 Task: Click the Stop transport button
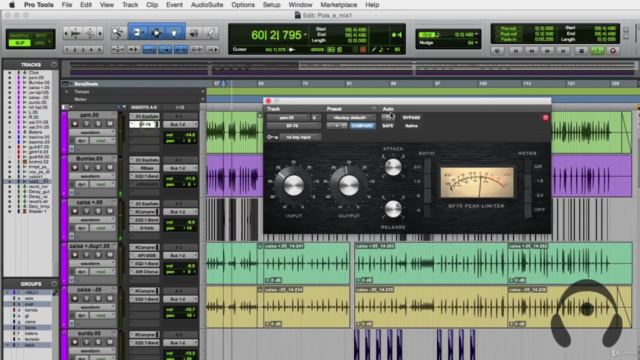click(581, 51)
